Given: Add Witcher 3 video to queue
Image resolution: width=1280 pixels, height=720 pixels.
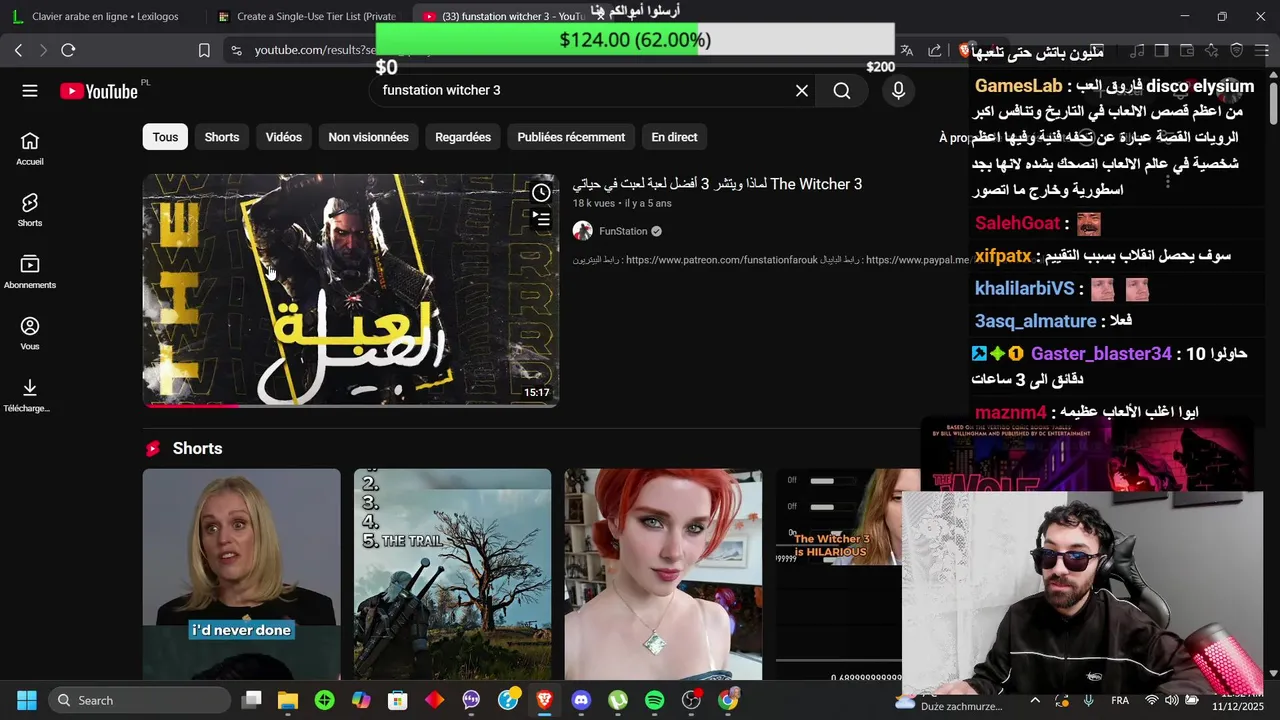Looking at the screenshot, I should (x=541, y=218).
